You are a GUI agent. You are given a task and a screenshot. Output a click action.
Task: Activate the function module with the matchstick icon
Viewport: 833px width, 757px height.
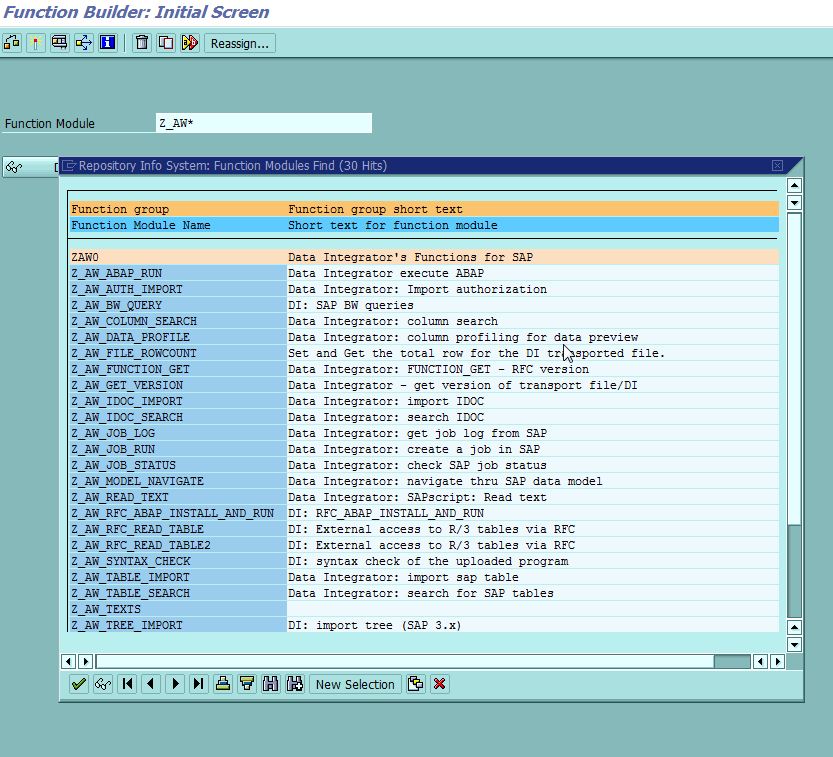click(x=36, y=42)
